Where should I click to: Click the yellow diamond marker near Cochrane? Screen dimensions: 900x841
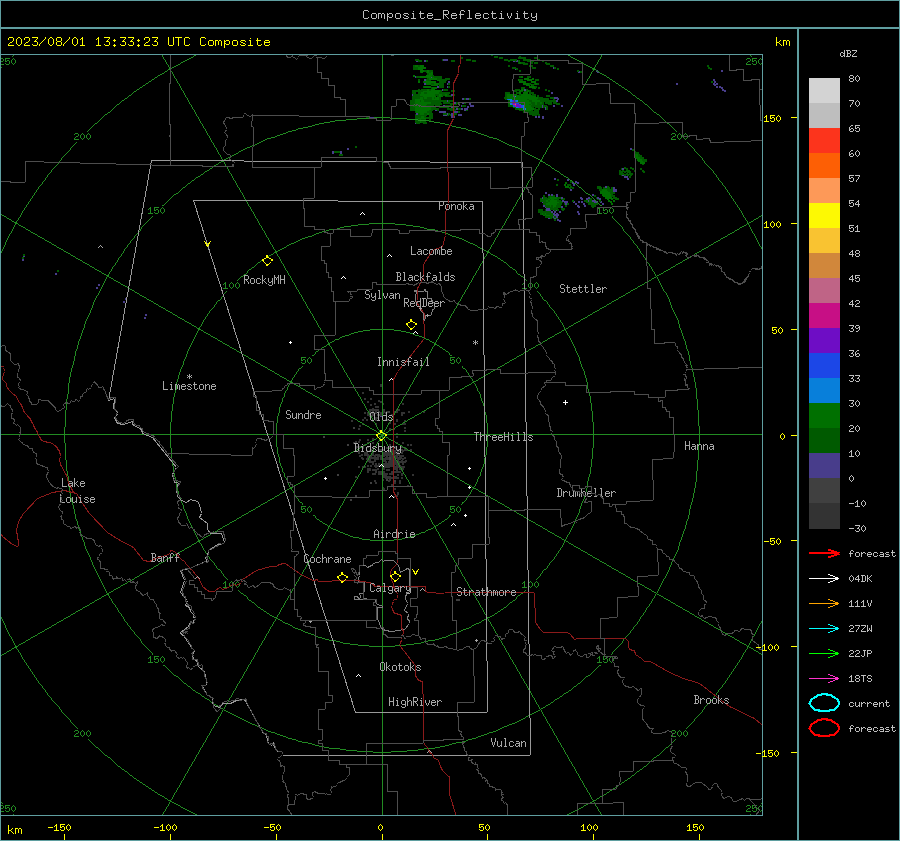click(343, 578)
